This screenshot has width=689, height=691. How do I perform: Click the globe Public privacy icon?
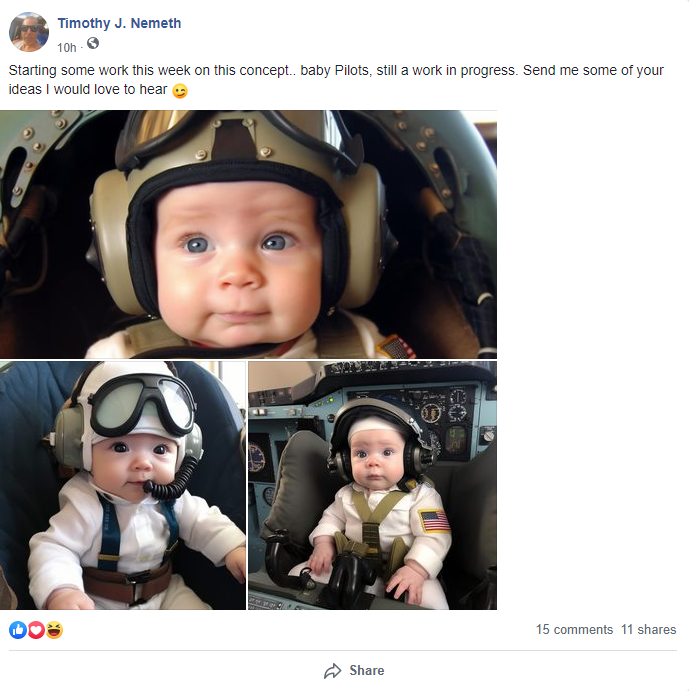coord(93,44)
